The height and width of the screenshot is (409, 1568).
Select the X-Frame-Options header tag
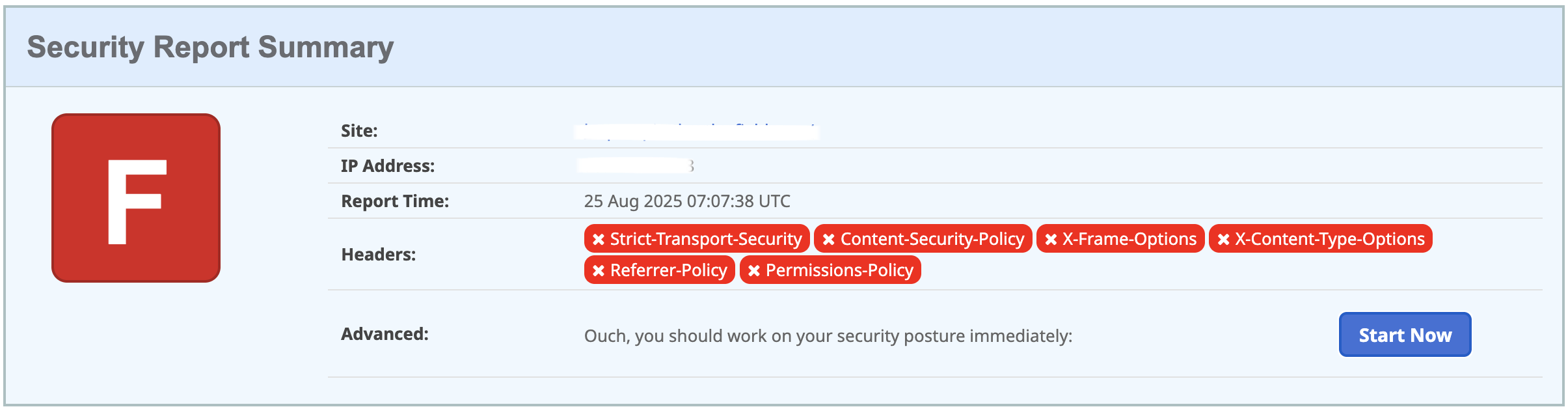pyautogui.click(x=1120, y=239)
